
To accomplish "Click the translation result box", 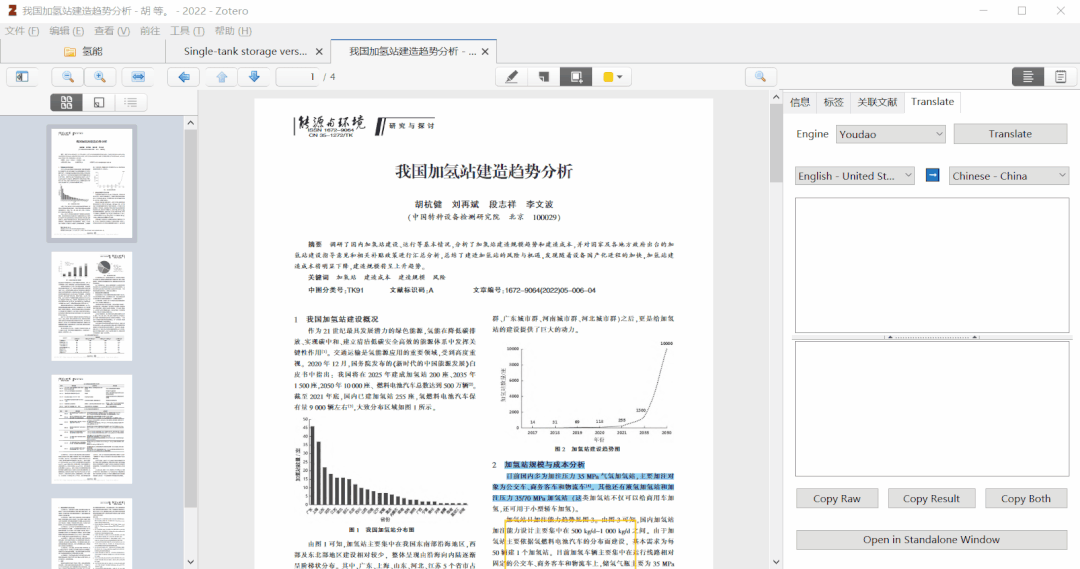I will (x=932, y=409).
